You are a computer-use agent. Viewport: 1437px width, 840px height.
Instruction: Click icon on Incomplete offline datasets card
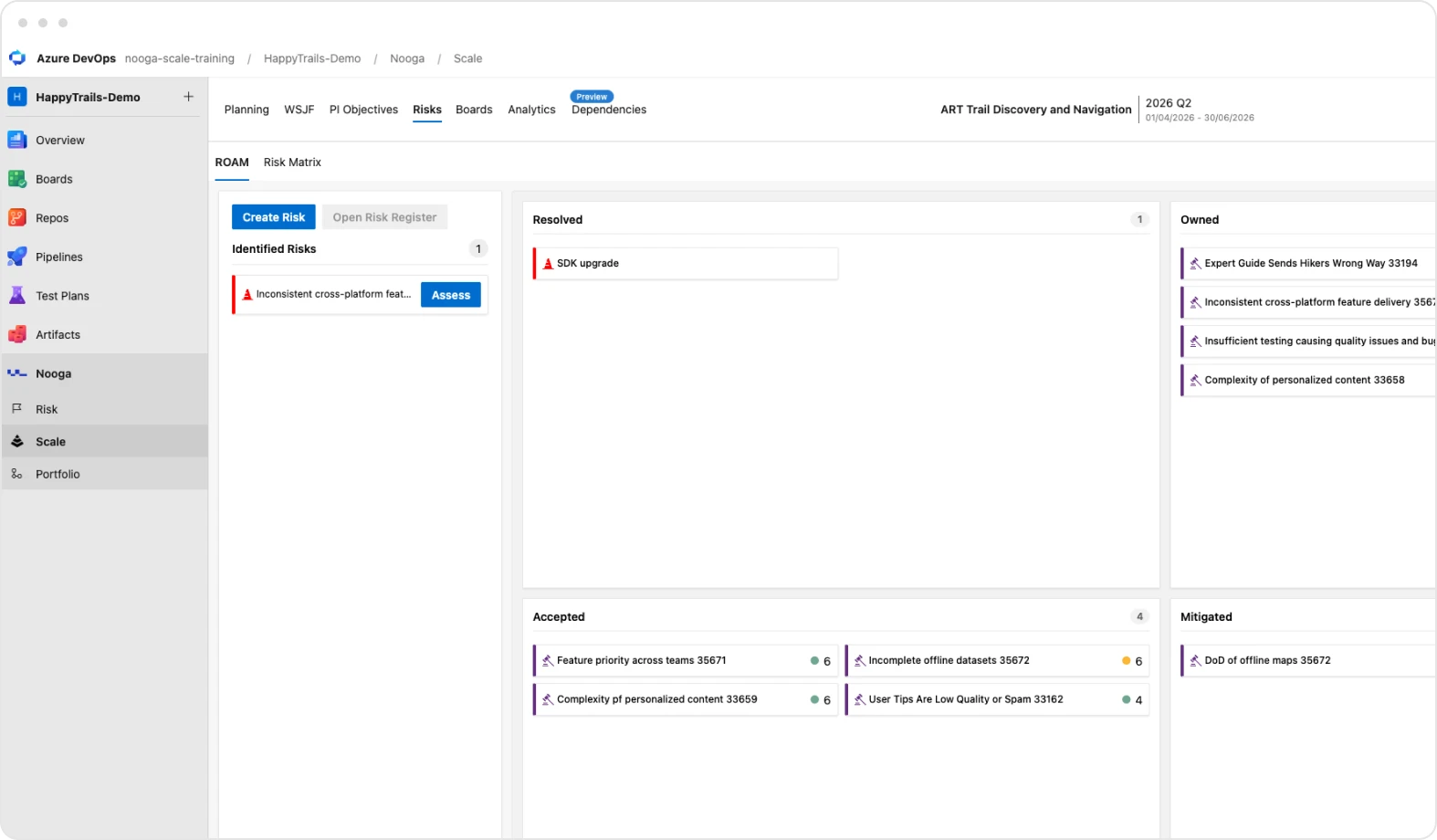click(x=859, y=661)
